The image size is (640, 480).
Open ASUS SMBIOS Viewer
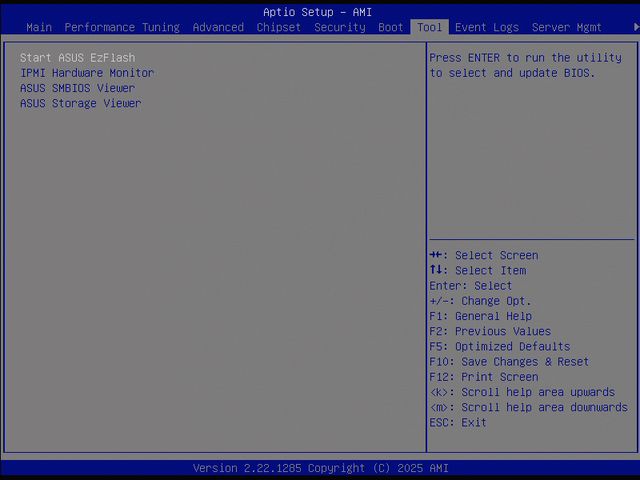pos(78,88)
